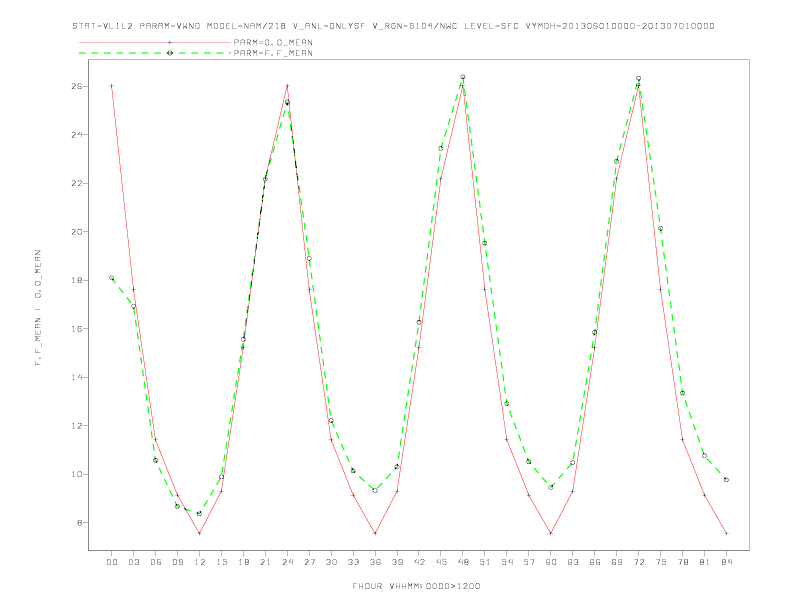
Task: Click x-axis forecast hour label 30
Action: (331, 562)
